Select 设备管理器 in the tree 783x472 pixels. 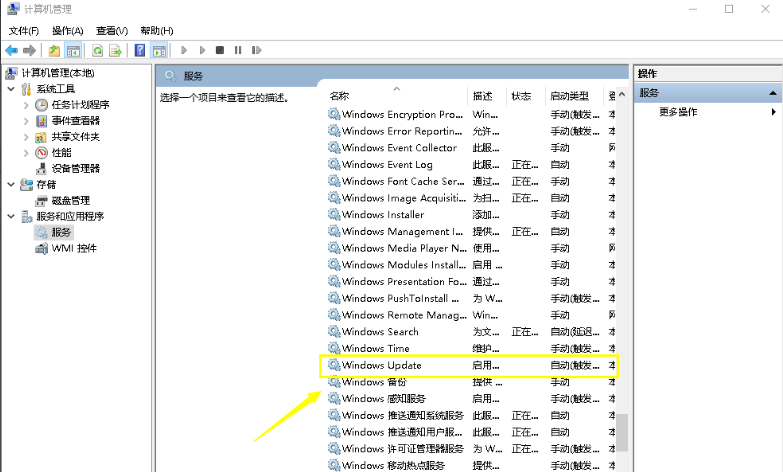tap(75, 169)
